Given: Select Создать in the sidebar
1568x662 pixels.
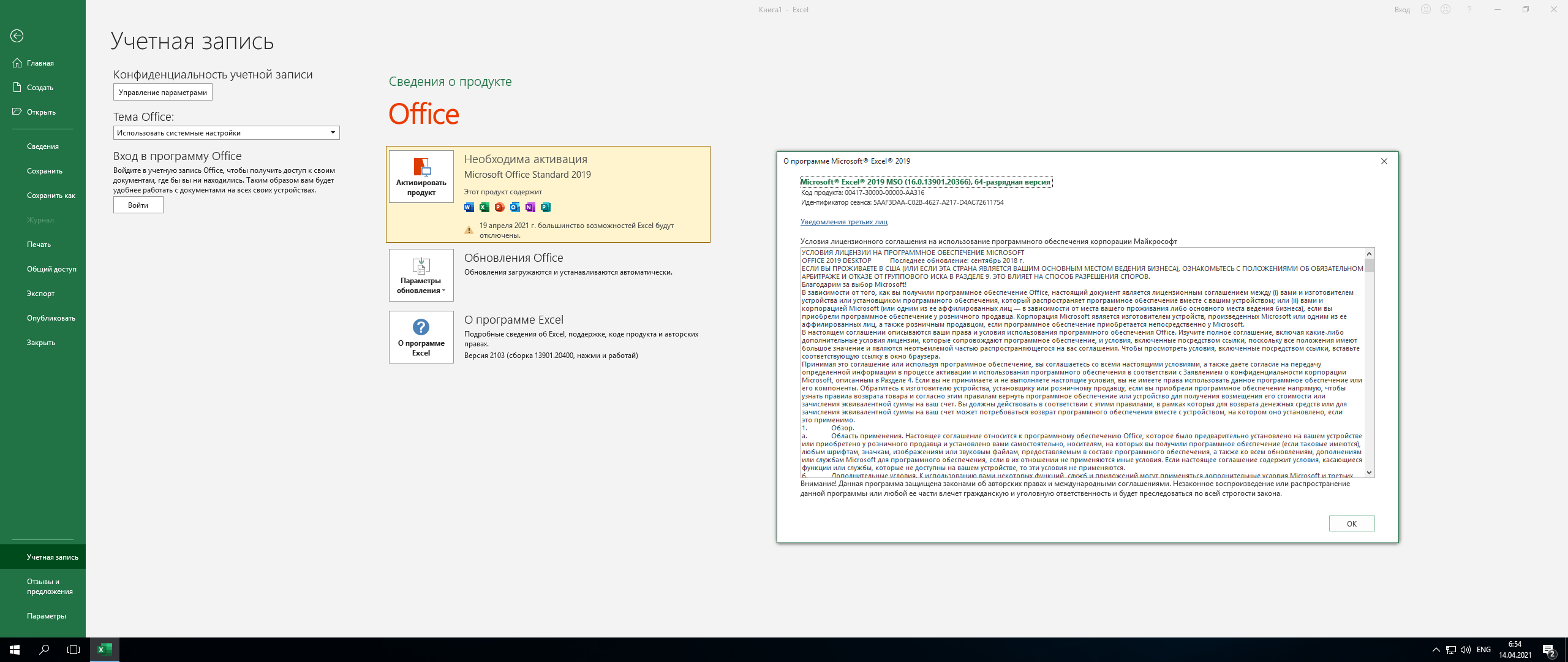Looking at the screenshot, I should 43,88.
